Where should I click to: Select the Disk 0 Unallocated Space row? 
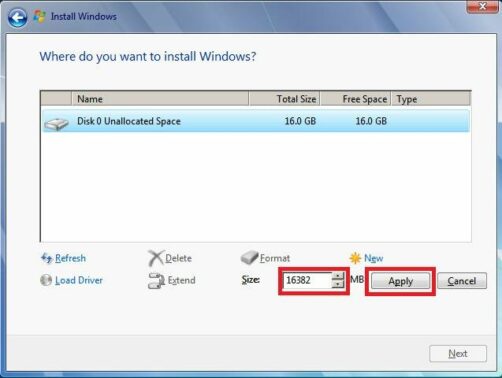[x=256, y=121]
